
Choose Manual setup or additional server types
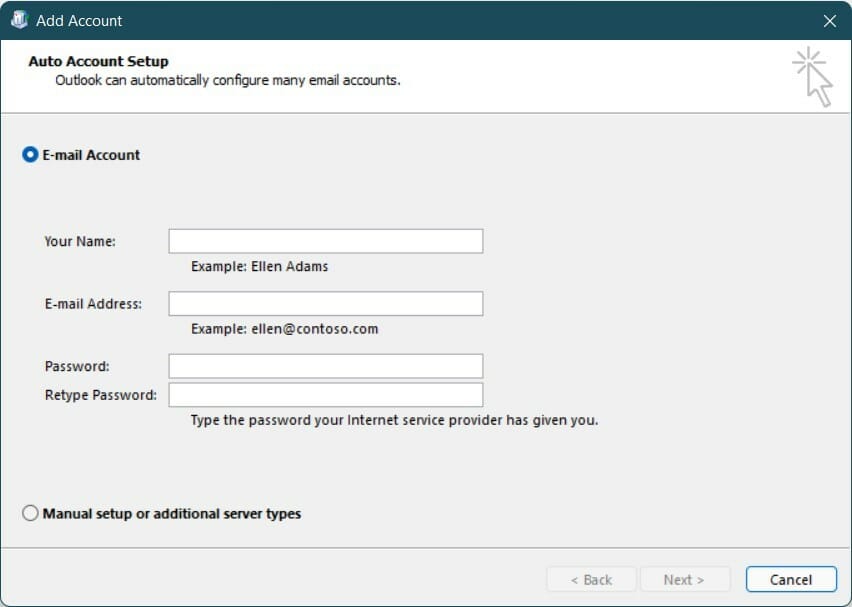30,513
